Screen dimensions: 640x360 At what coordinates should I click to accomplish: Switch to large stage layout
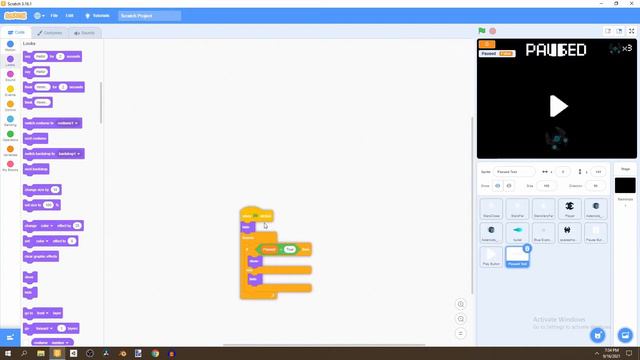619,31
